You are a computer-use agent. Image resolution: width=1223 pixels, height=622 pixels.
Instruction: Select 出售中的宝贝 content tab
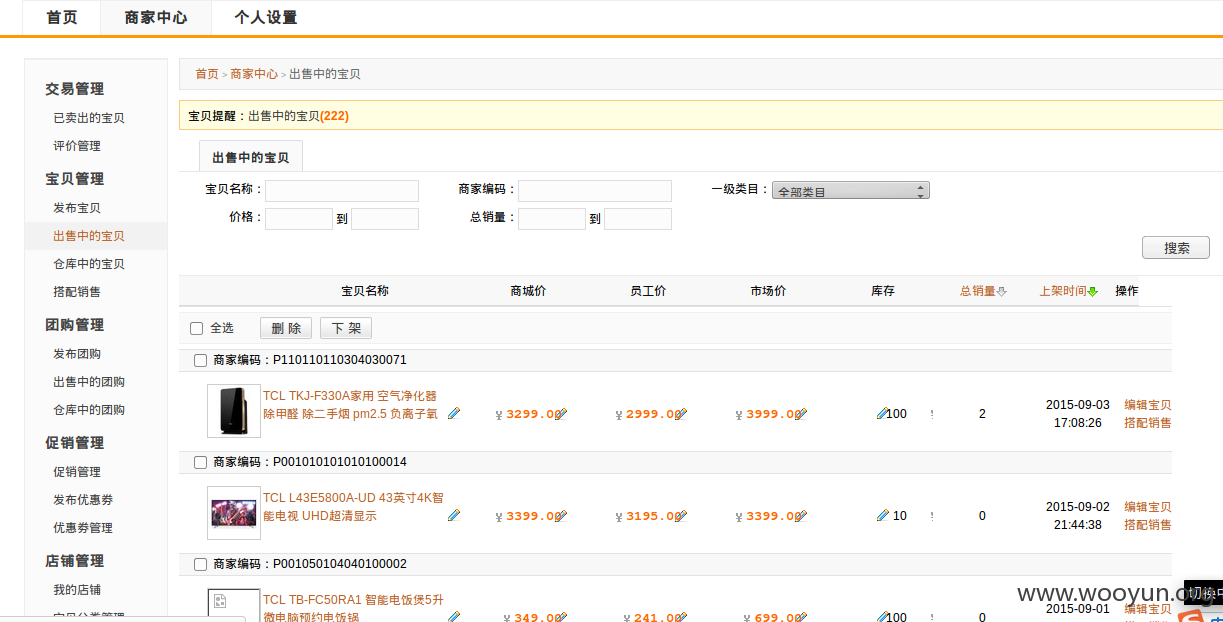click(251, 157)
